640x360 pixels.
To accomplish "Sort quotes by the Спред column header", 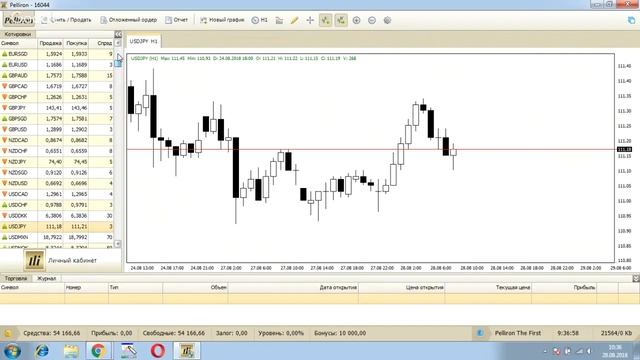I will point(101,43).
